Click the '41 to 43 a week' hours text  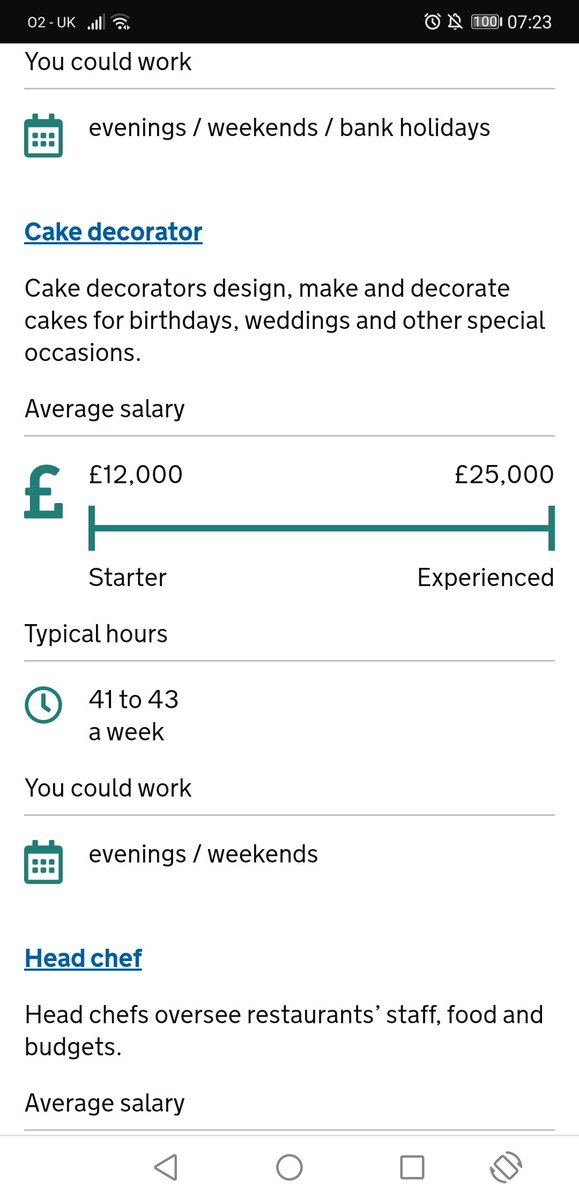point(134,715)
